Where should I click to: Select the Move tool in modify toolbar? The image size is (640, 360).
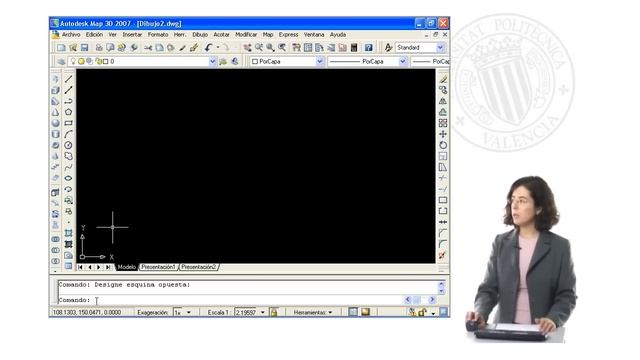(443, 134)
